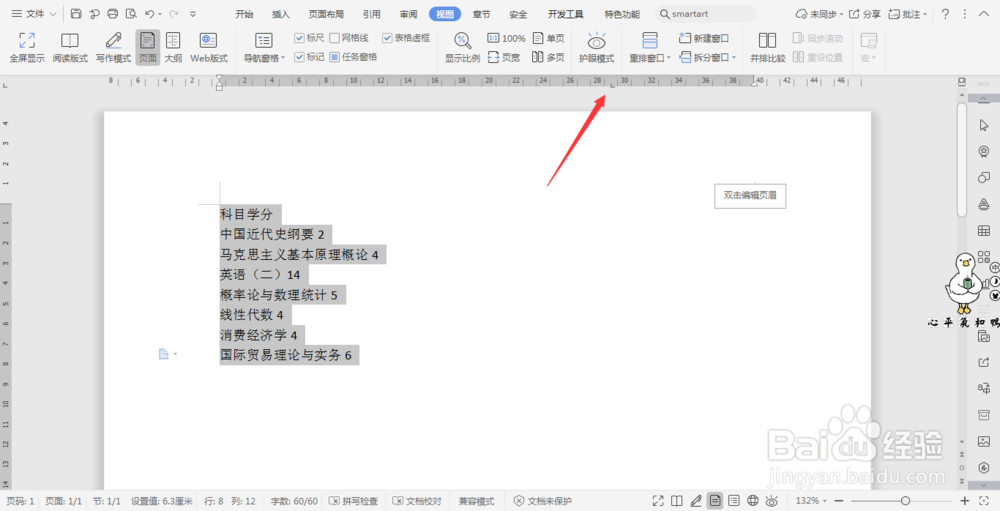
Task: Click the zoom slider handle
Action: (x=905, y=501)
